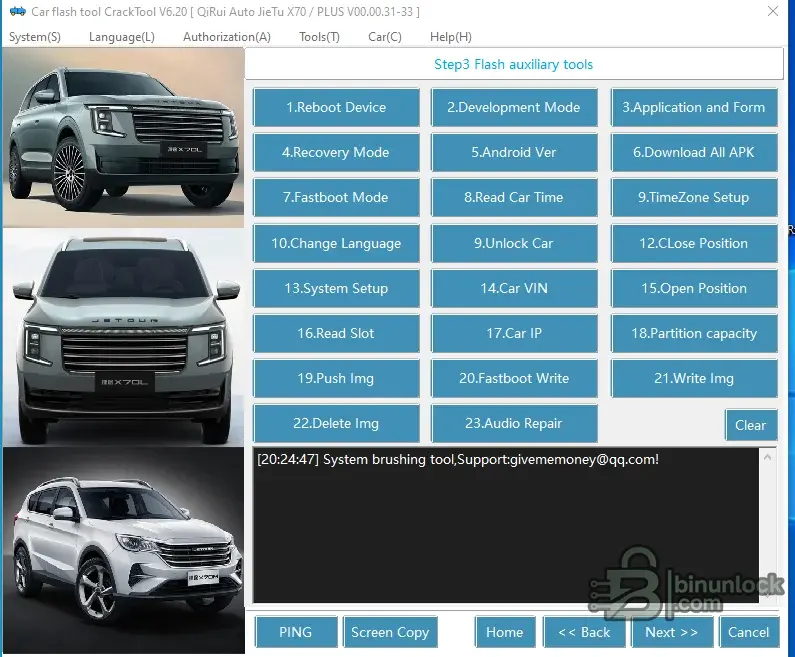795x657 pixels.
Task: Click 15.Open Position button
Action: point(694,288)
